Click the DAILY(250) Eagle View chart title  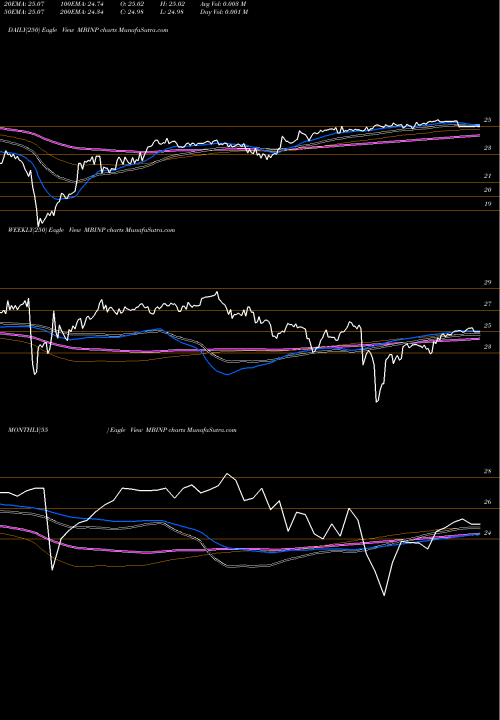(x=88, y=30)
